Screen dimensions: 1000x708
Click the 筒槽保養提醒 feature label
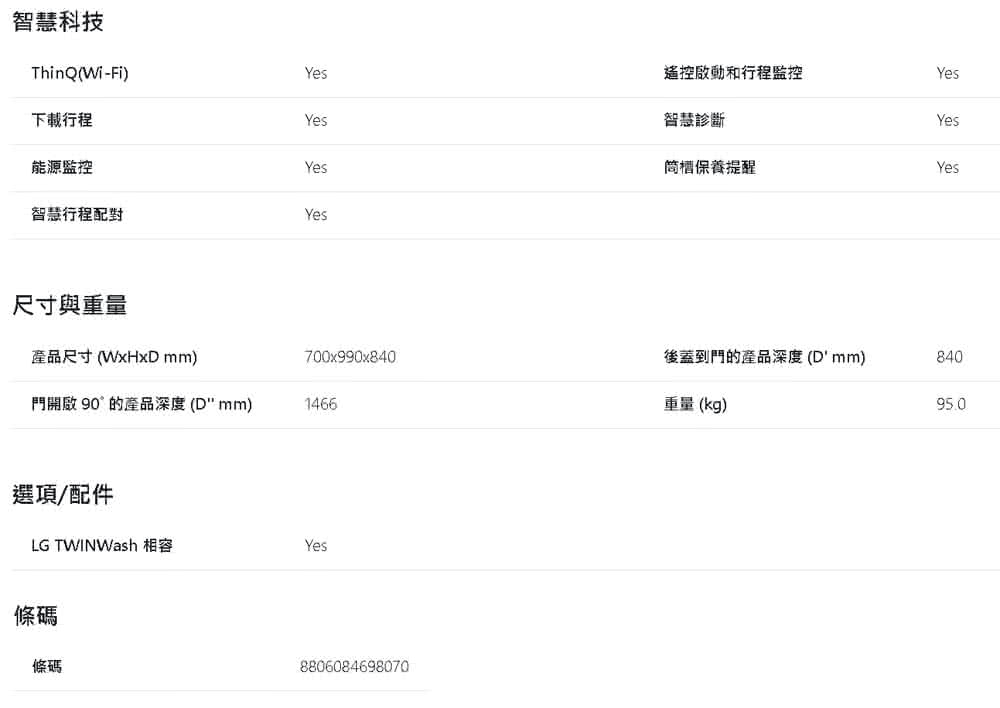709,167
